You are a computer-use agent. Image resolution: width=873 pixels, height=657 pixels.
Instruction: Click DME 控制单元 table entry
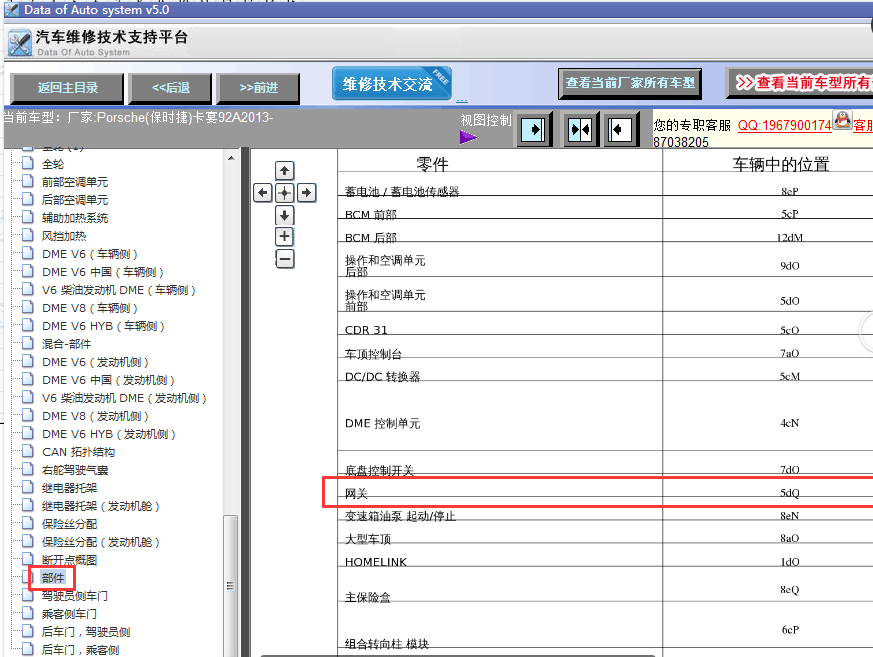(382, 423)
